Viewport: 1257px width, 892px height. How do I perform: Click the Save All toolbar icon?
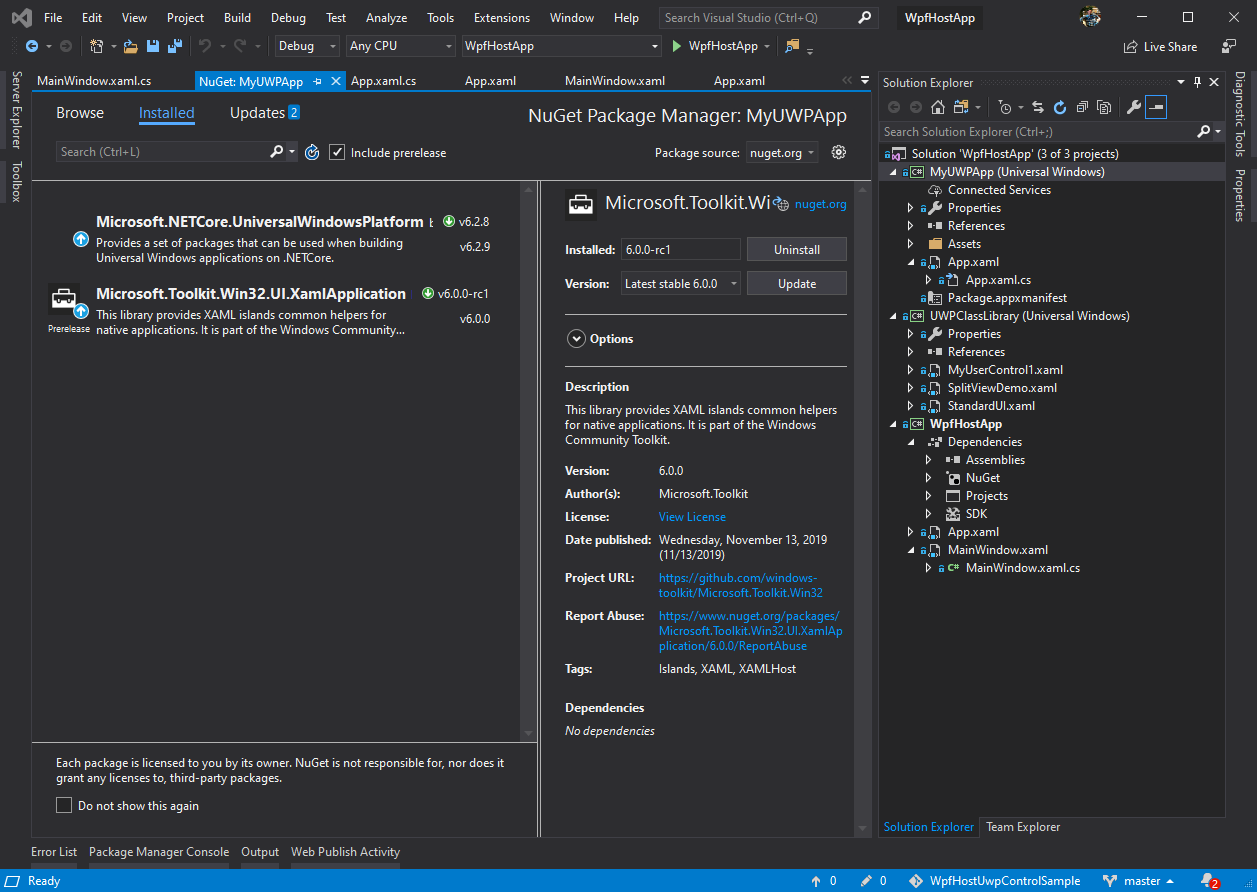(x=174, y=46)
